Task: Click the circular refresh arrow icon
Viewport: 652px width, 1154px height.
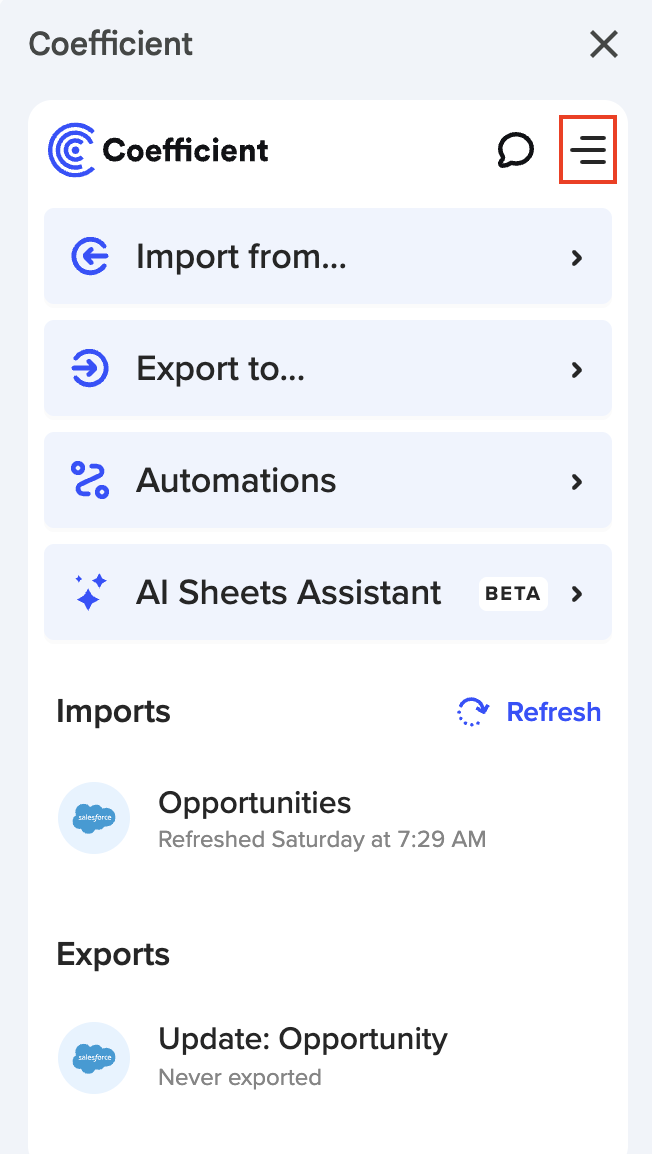Action: pyautogui.click(x=473, y=712)
